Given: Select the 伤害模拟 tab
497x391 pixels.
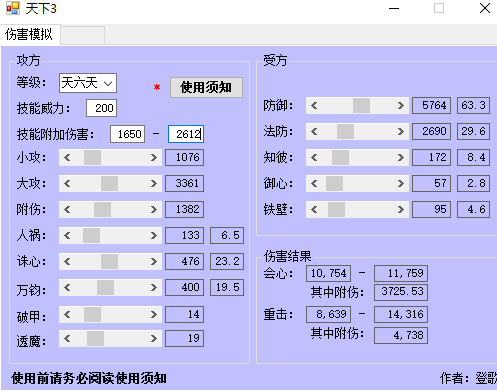Looking at the screenshot, I should tap(30, 34).
